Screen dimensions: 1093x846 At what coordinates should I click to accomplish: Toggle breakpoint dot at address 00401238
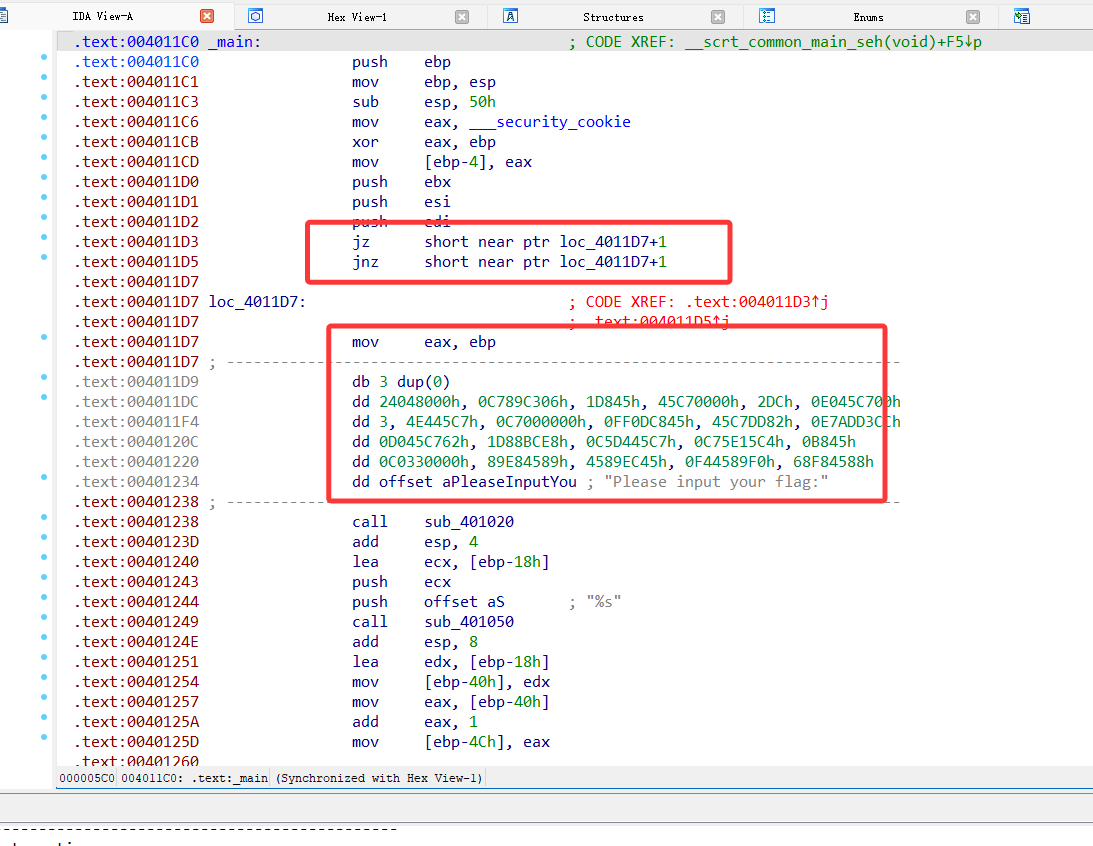(44, 517)
